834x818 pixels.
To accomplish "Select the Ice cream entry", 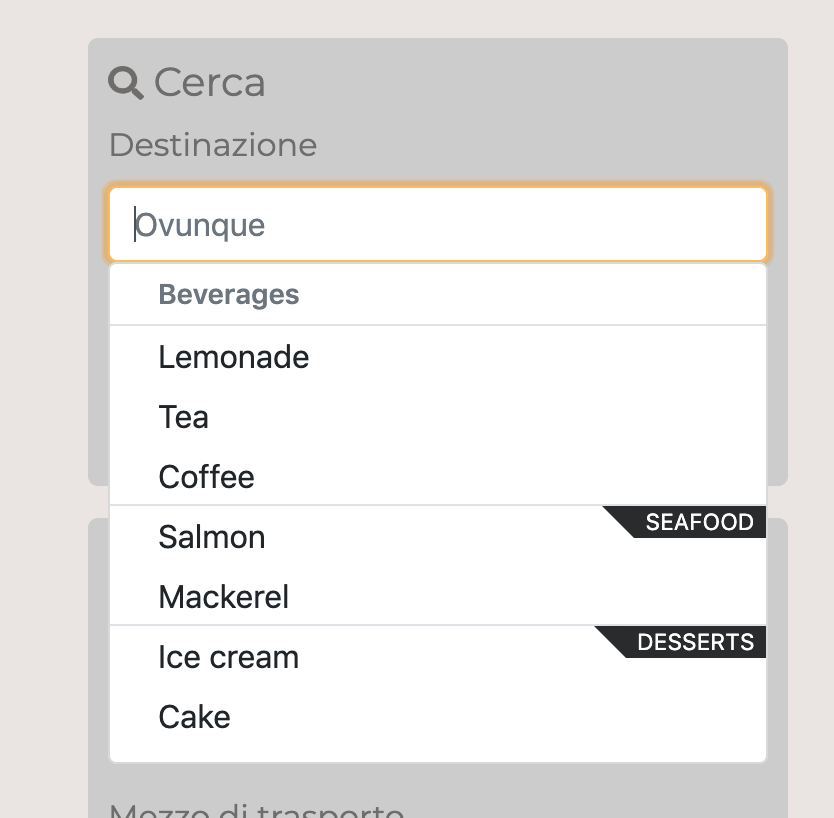I will 229,657.
